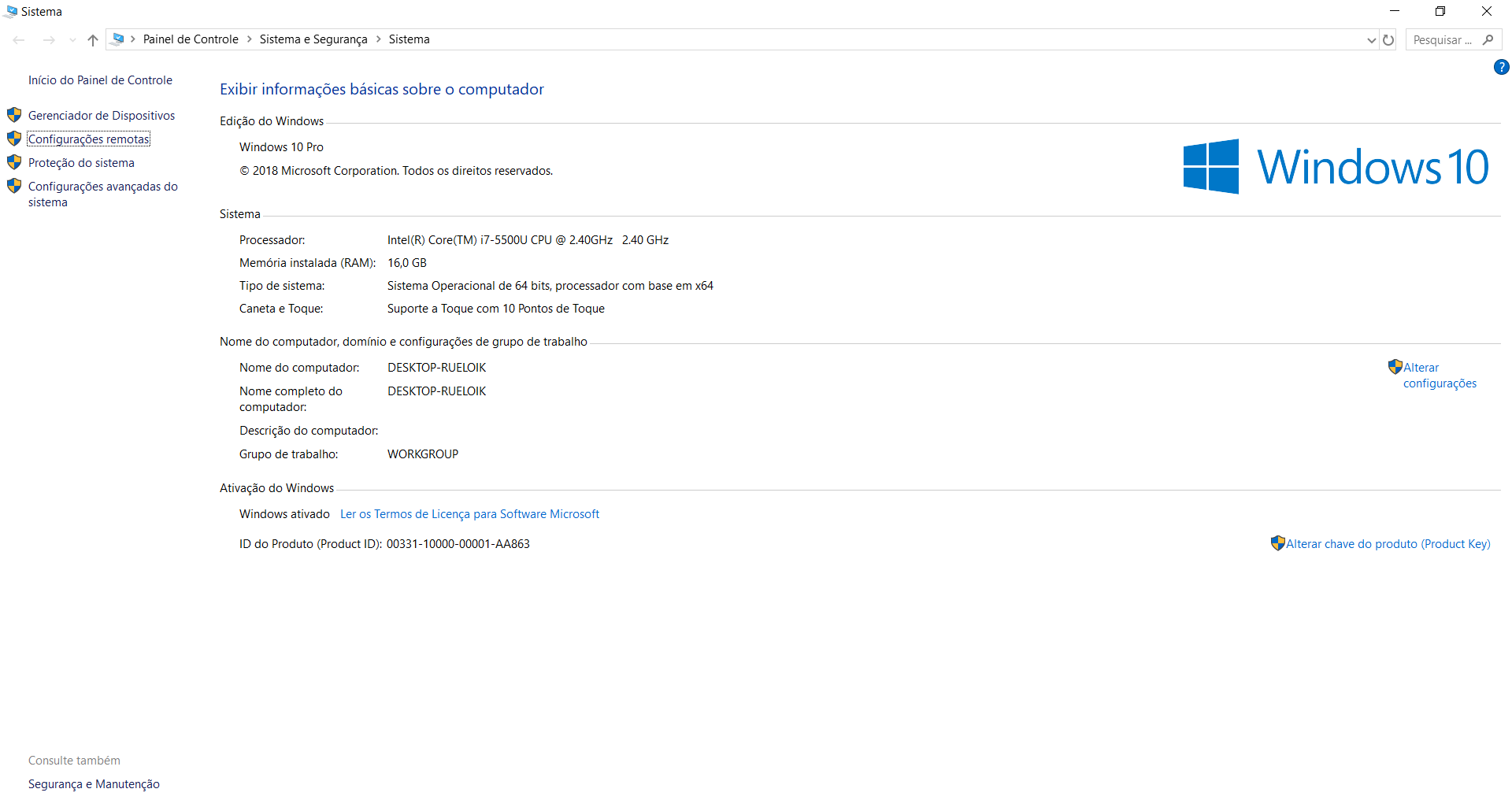Click the computer icon in address bar

coord(118,39)
